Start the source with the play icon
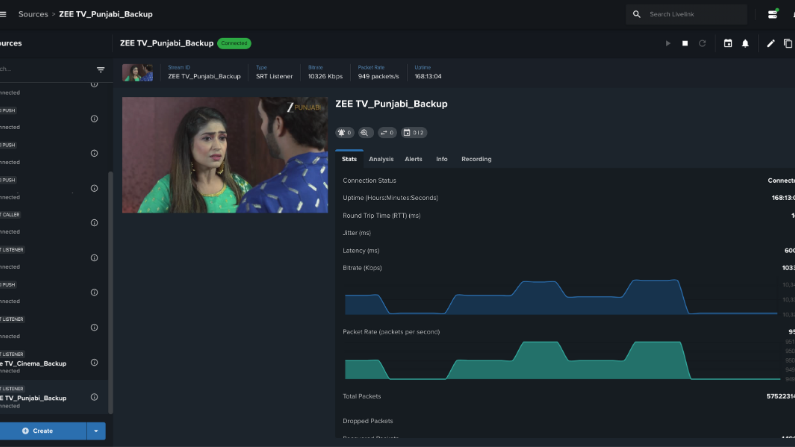This screenshot has height=447, width=795. tap(668, 44)
